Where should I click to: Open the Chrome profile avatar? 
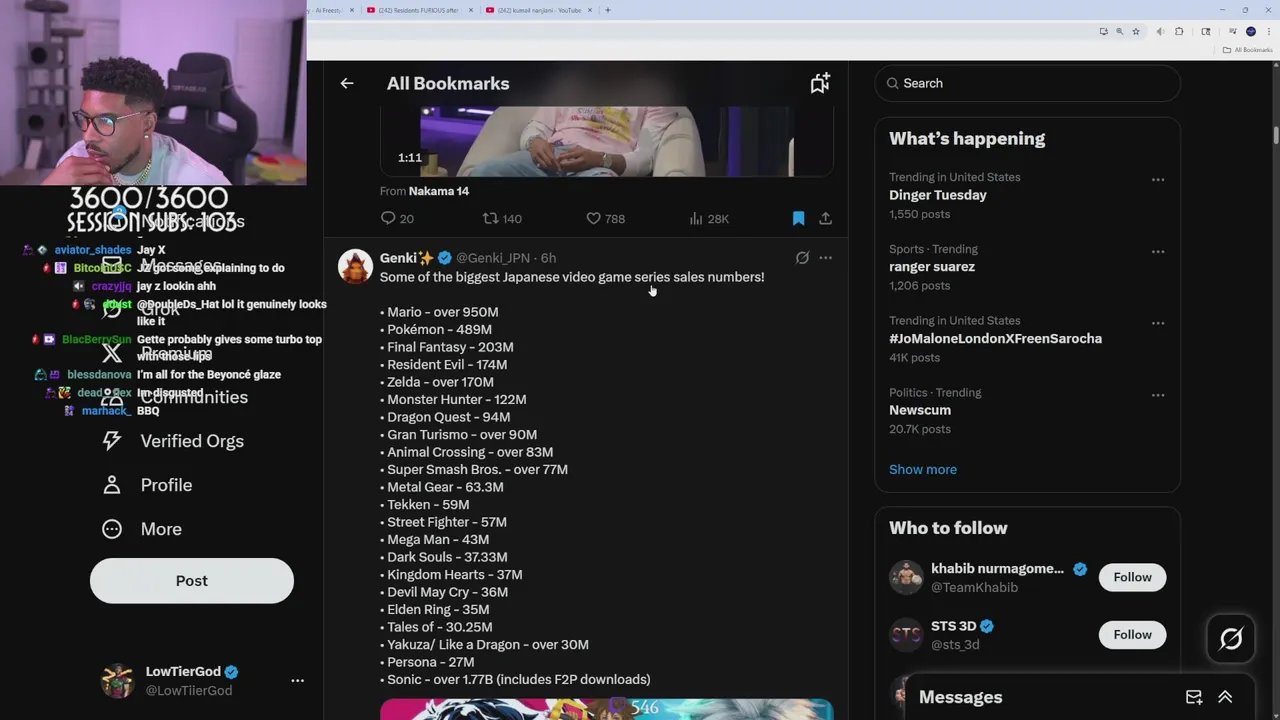coord(1251,31)
